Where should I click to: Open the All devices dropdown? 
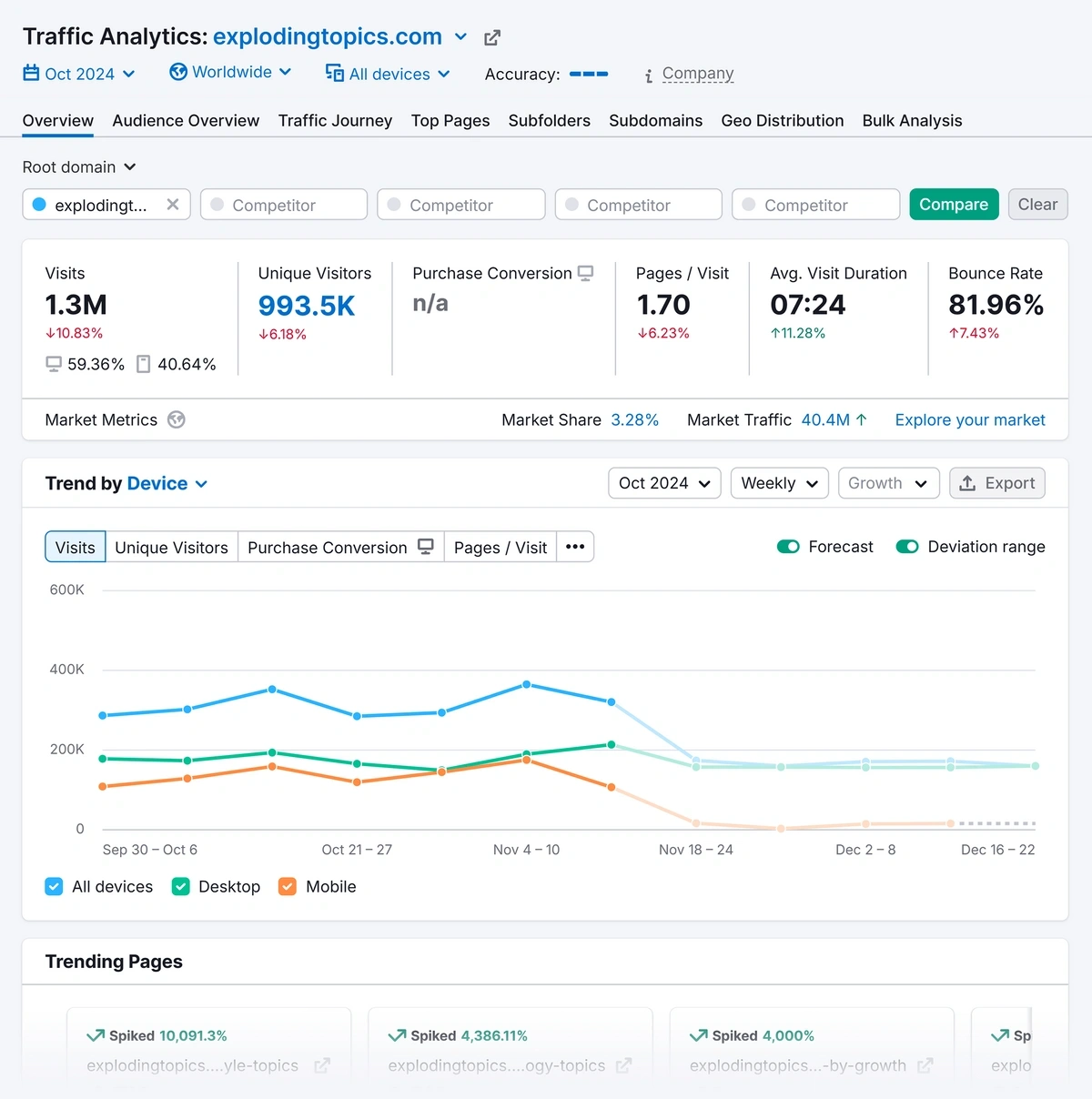click(x=389, y=74)
